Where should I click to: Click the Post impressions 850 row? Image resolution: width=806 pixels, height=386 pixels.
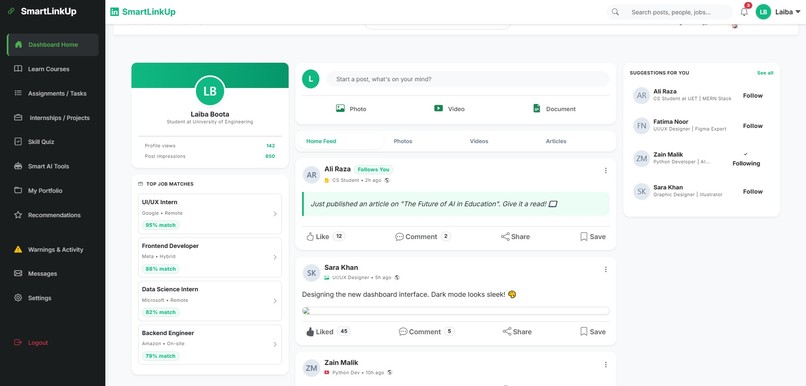pos(210,156)
